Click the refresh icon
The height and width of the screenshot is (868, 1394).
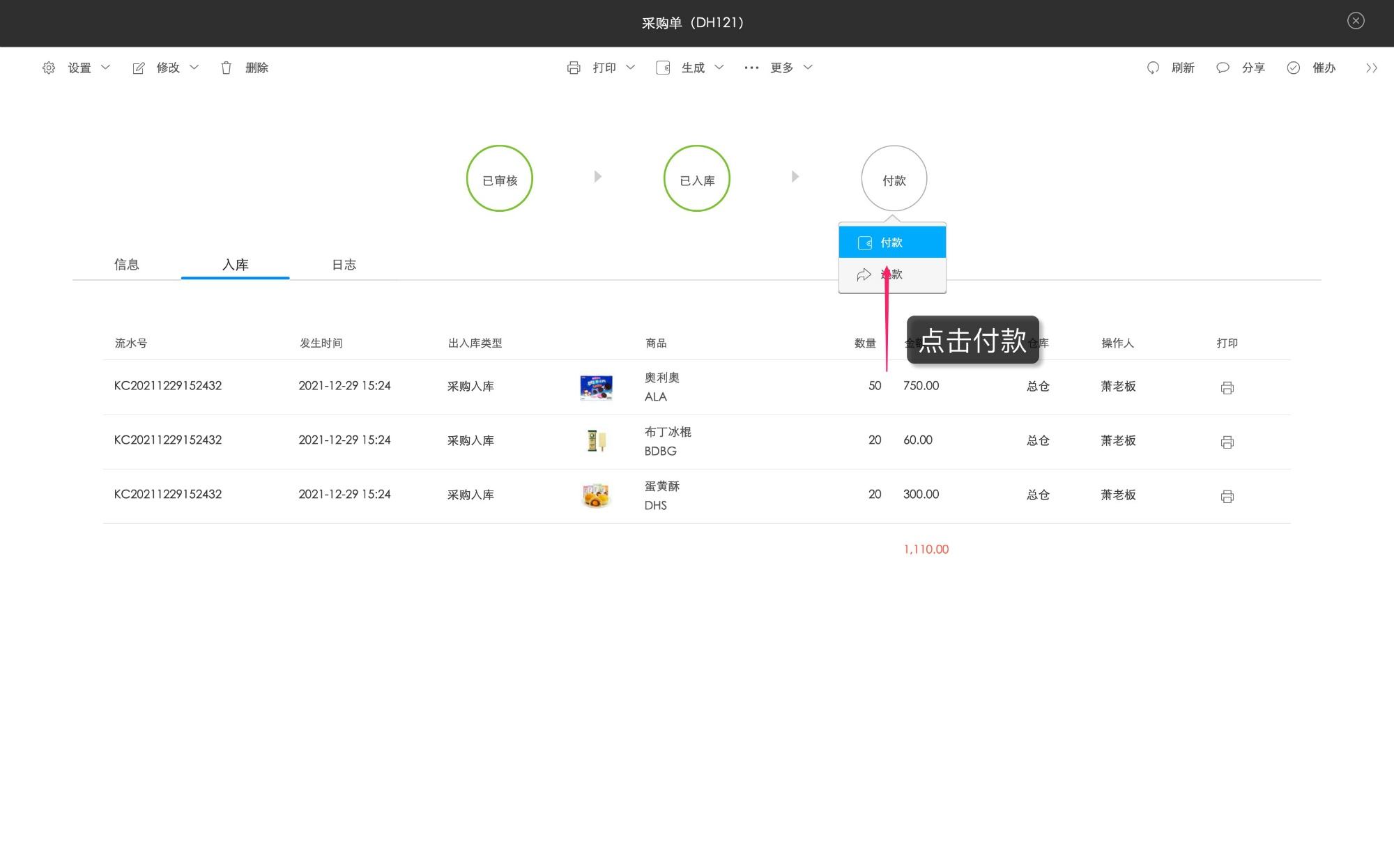pos(1153,68)
